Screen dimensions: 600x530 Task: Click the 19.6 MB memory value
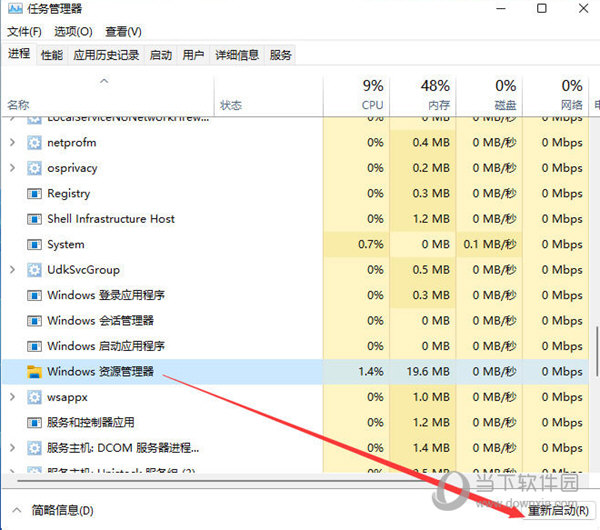(428, 372)
